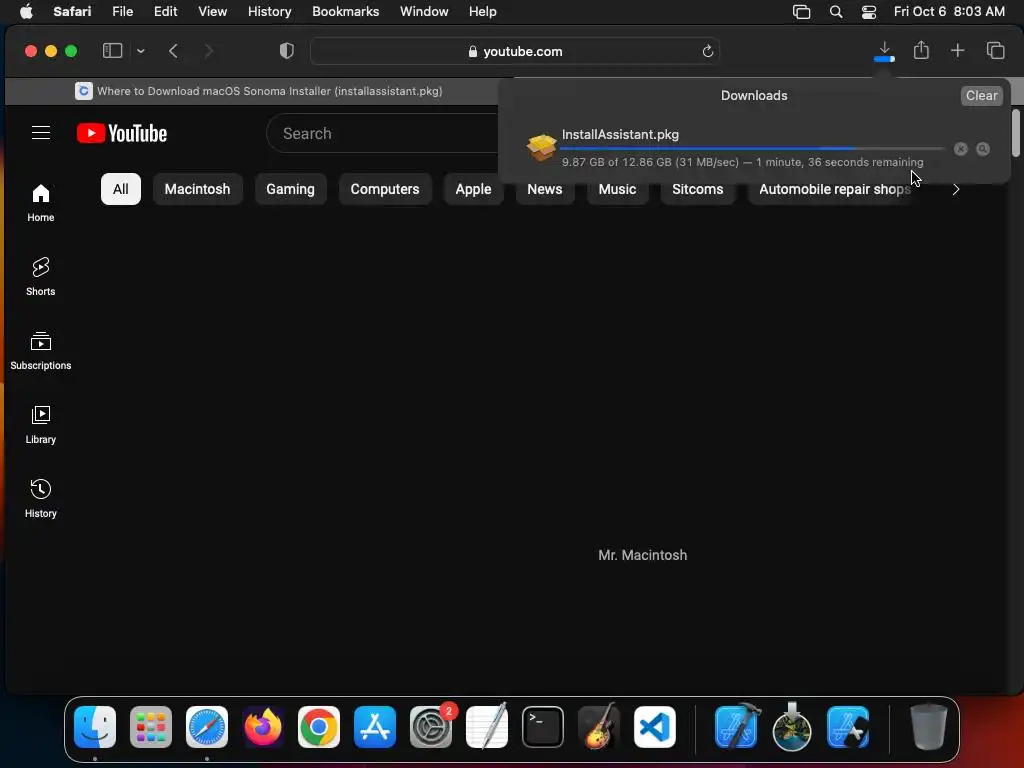The height and width of the screenshot is (768, 1024).
Task: Open a new tab
Action: point(957,50)
